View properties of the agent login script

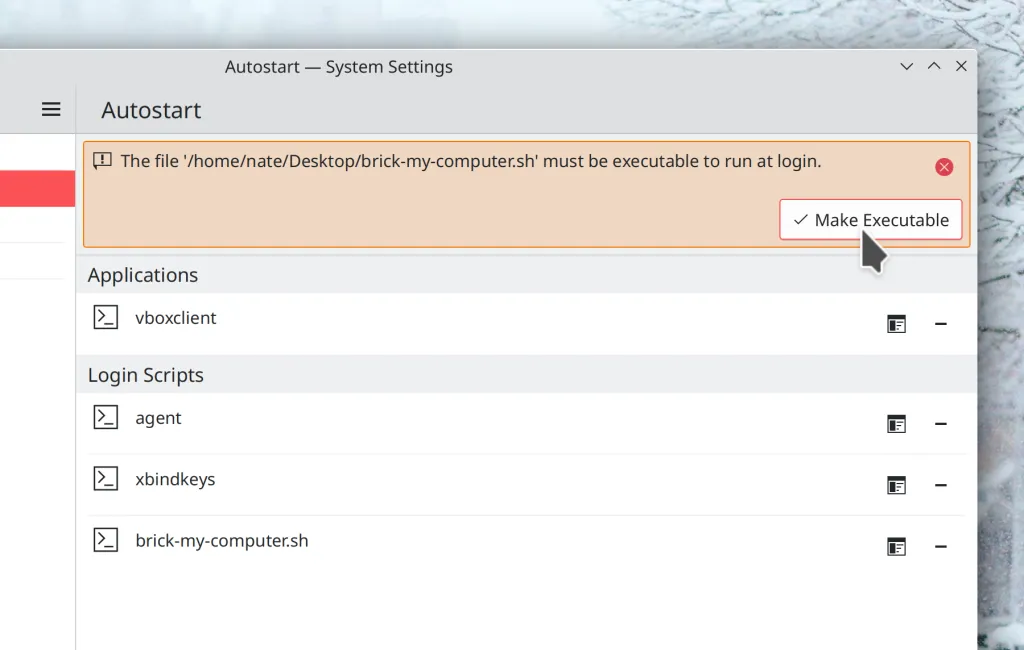tap(896, 423)
